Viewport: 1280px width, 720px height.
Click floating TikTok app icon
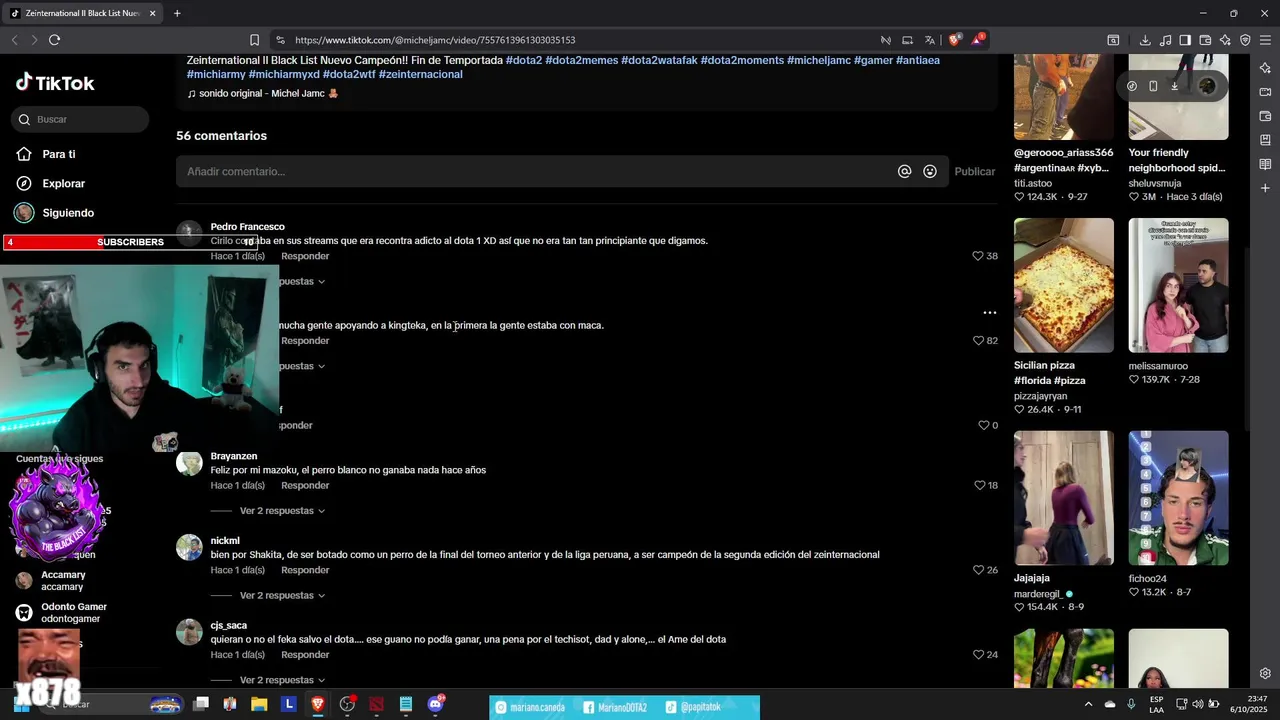tap(1132, 86)
